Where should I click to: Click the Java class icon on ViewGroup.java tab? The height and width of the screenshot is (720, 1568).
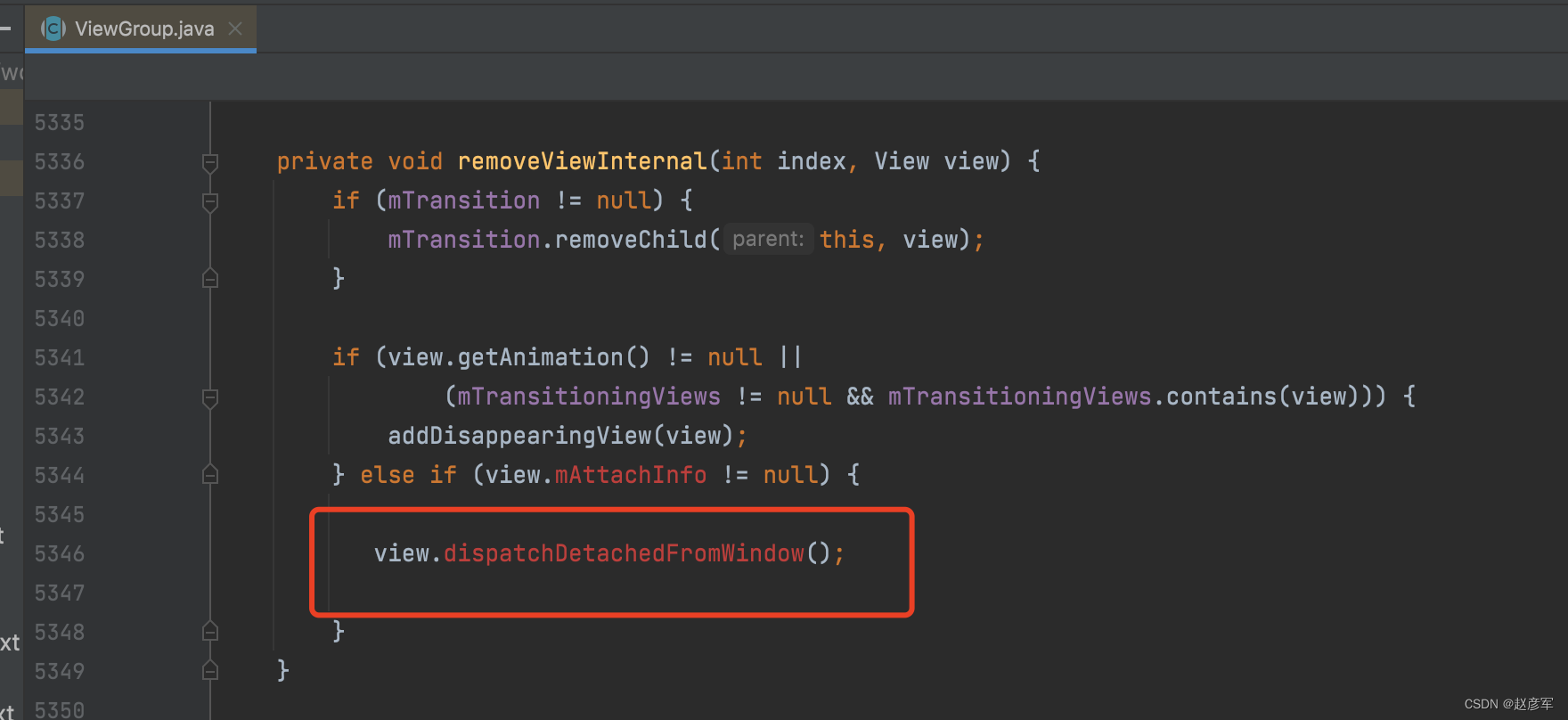tap(53, 29)
